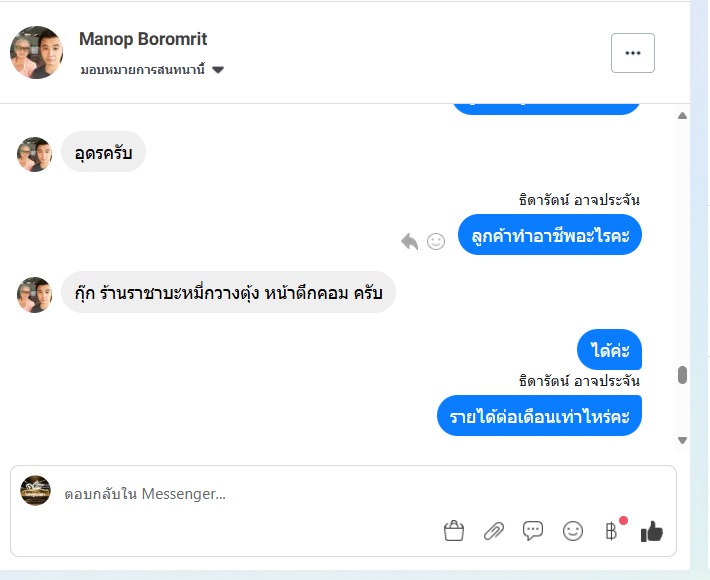Click the message bubble saying อุดรครับ
This screenshot has width=710, height=580.
point(104,152)
